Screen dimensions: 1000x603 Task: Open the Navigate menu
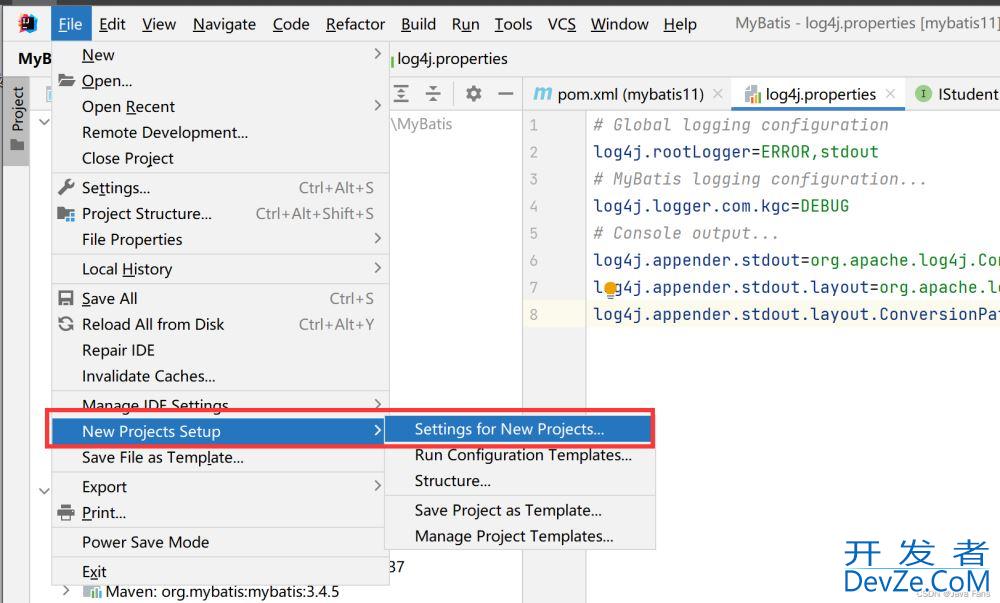tap(224, 24)
